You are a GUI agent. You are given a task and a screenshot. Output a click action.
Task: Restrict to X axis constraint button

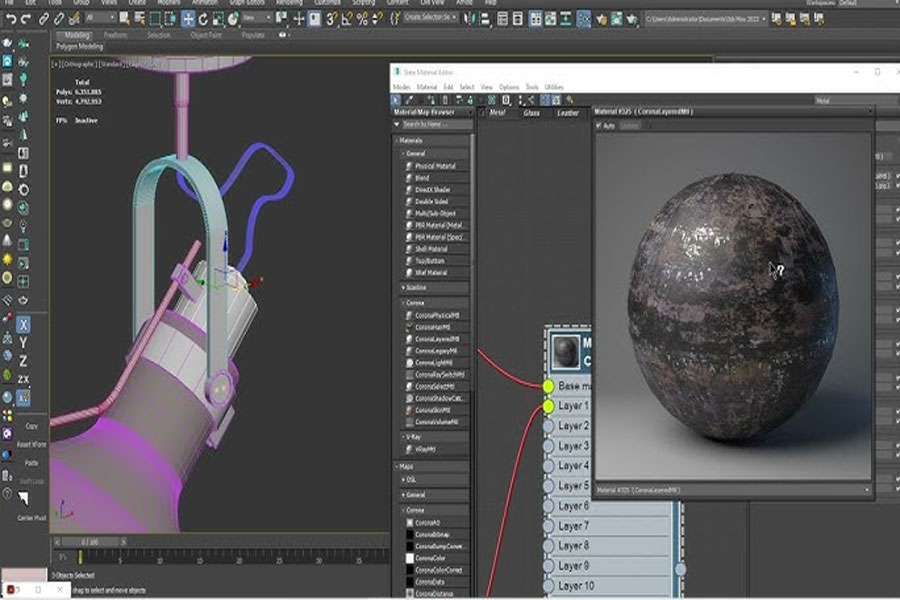[23, 325]
